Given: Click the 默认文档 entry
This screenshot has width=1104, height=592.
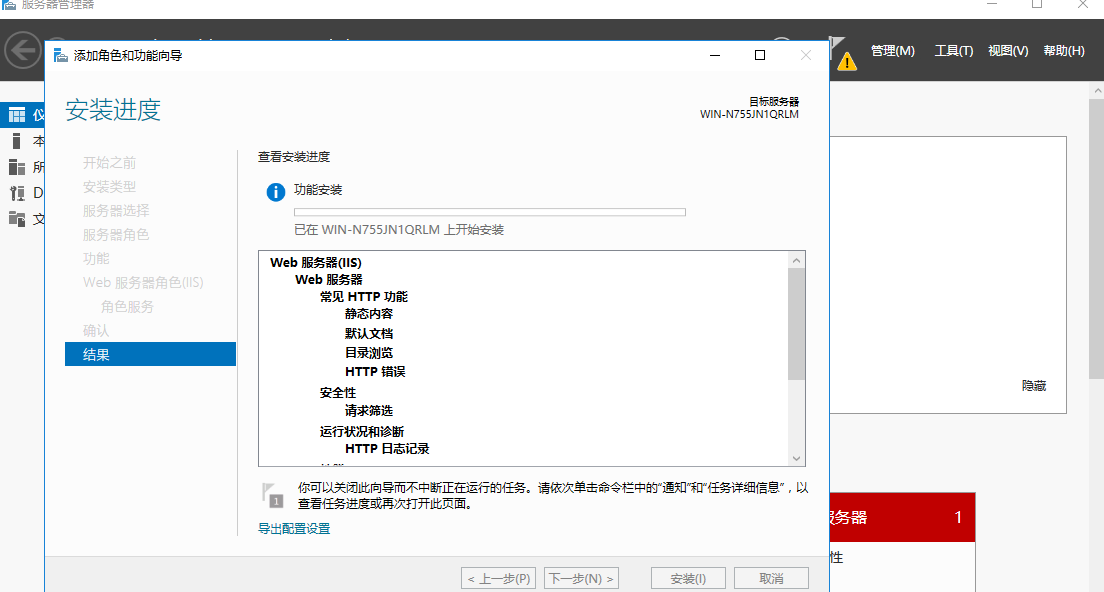Looking at the screenshot, I should 369,333.
